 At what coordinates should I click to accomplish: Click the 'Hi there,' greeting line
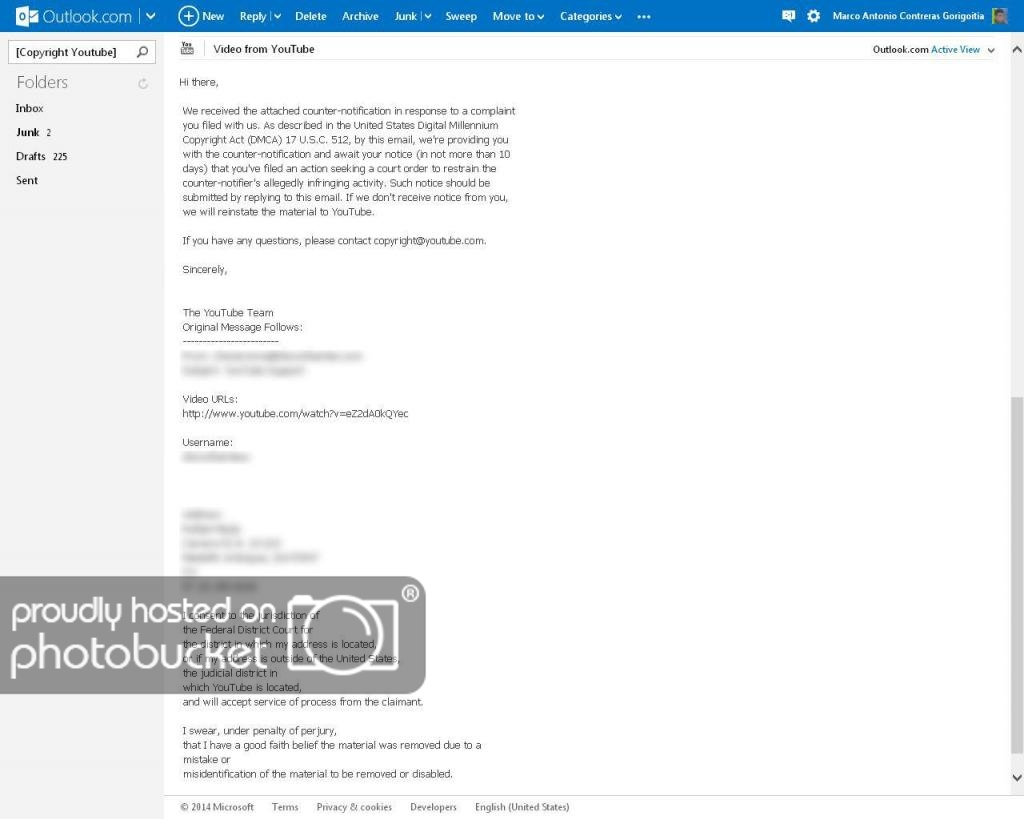pyautogui.click(x=199, y=82)
